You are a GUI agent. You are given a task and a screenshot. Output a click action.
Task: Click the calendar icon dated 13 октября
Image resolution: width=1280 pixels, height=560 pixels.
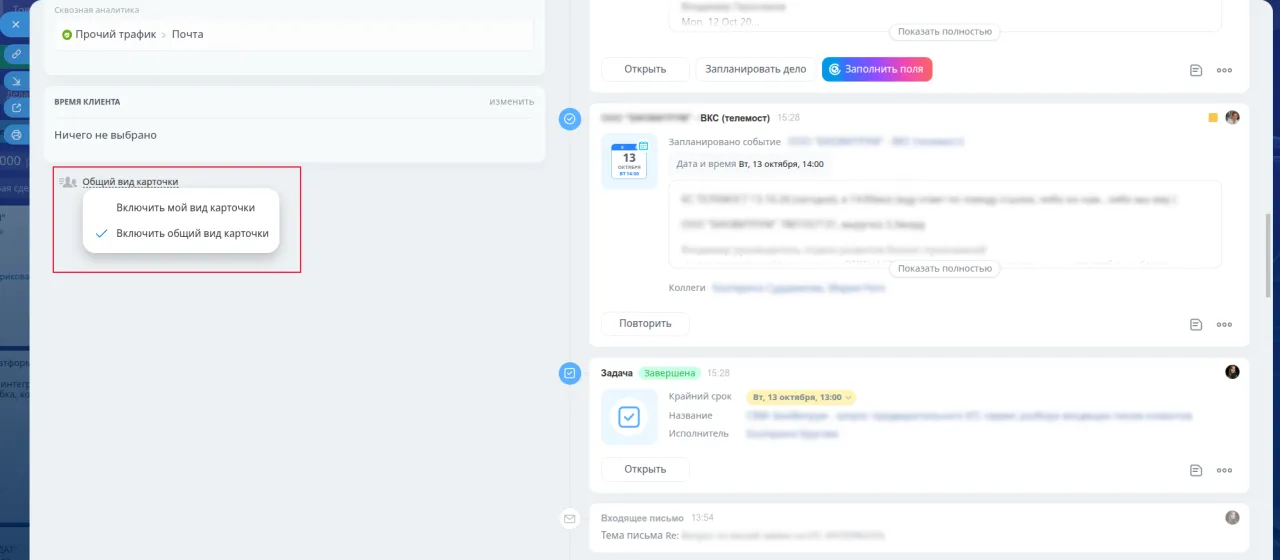[629, 161]
